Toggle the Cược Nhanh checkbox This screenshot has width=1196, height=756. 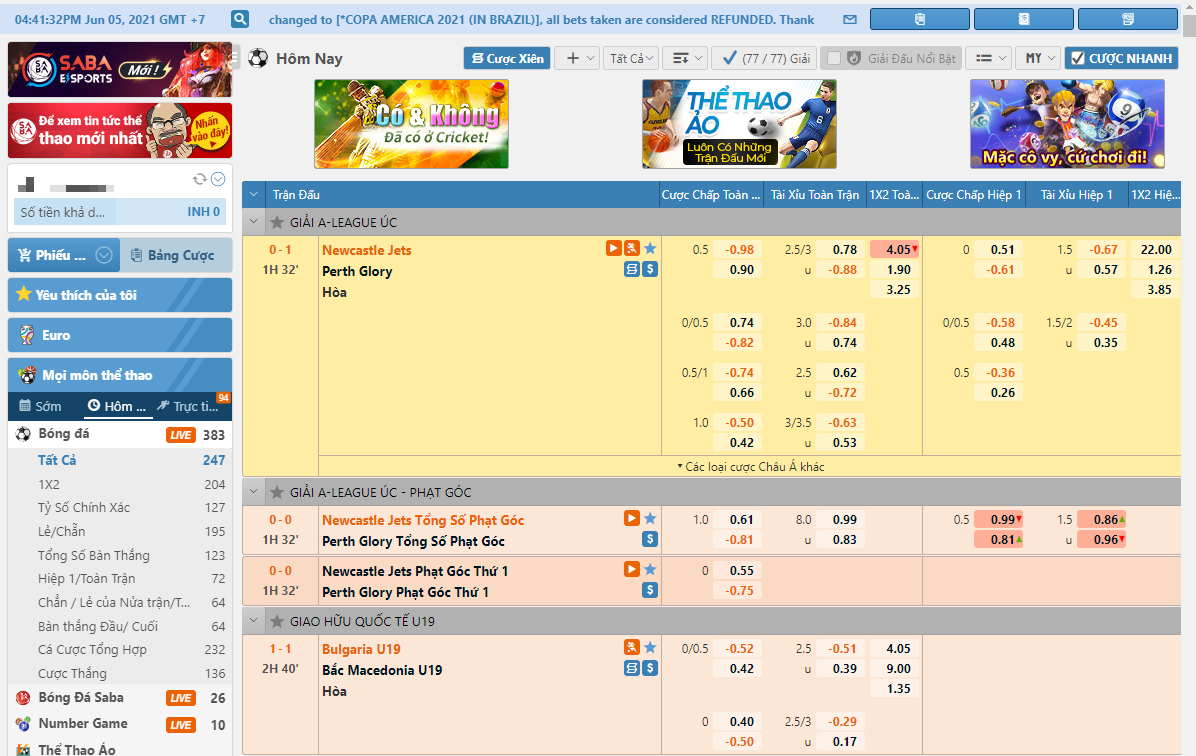1077,59
